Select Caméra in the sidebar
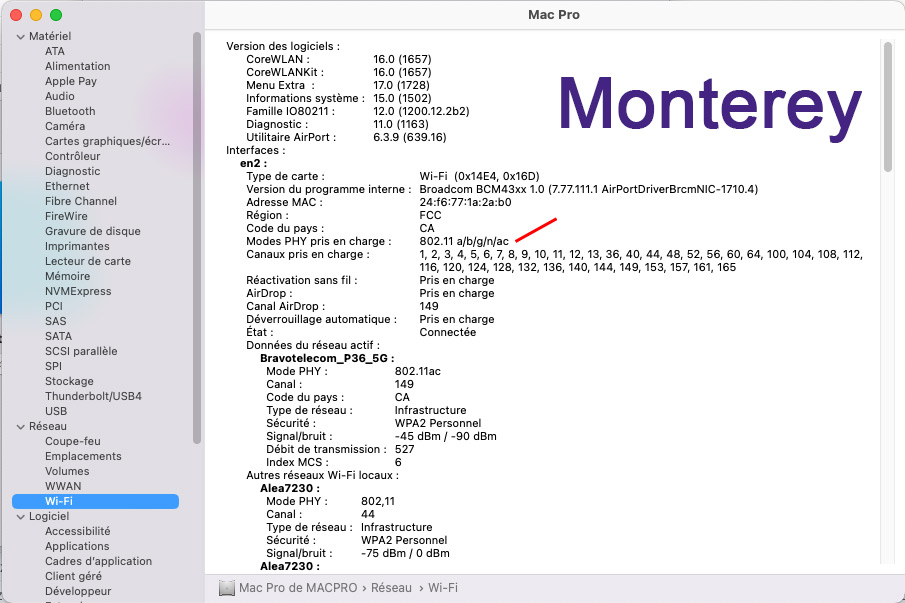The width and height of the screenshot is (905, 603). [65, 126]
